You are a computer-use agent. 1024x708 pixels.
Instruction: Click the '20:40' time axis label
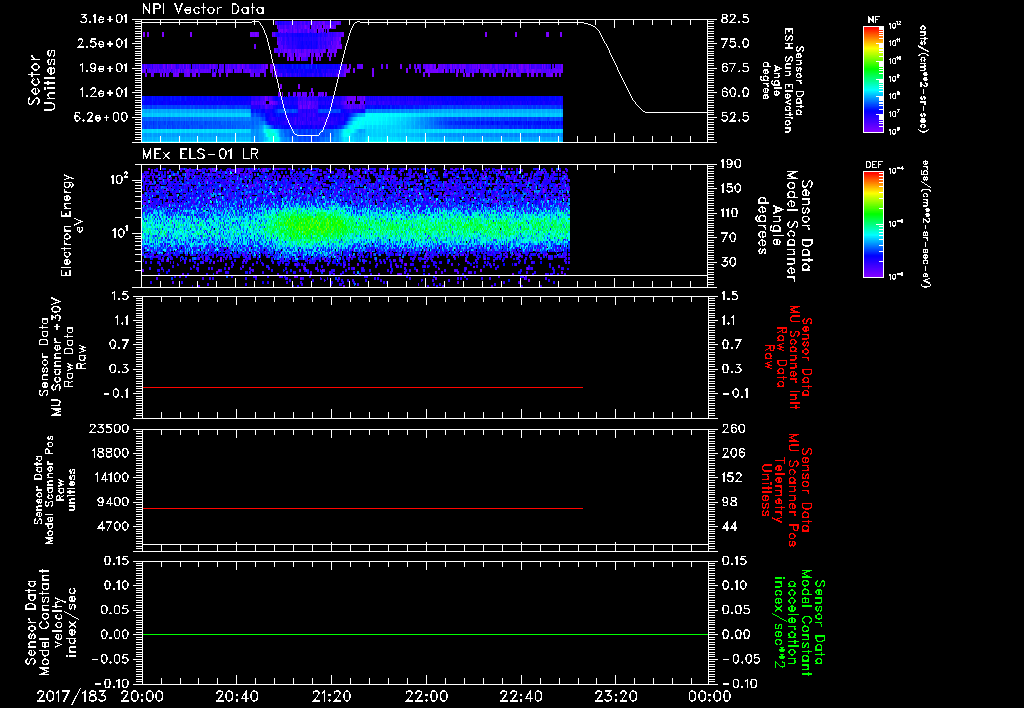(236, 696)
